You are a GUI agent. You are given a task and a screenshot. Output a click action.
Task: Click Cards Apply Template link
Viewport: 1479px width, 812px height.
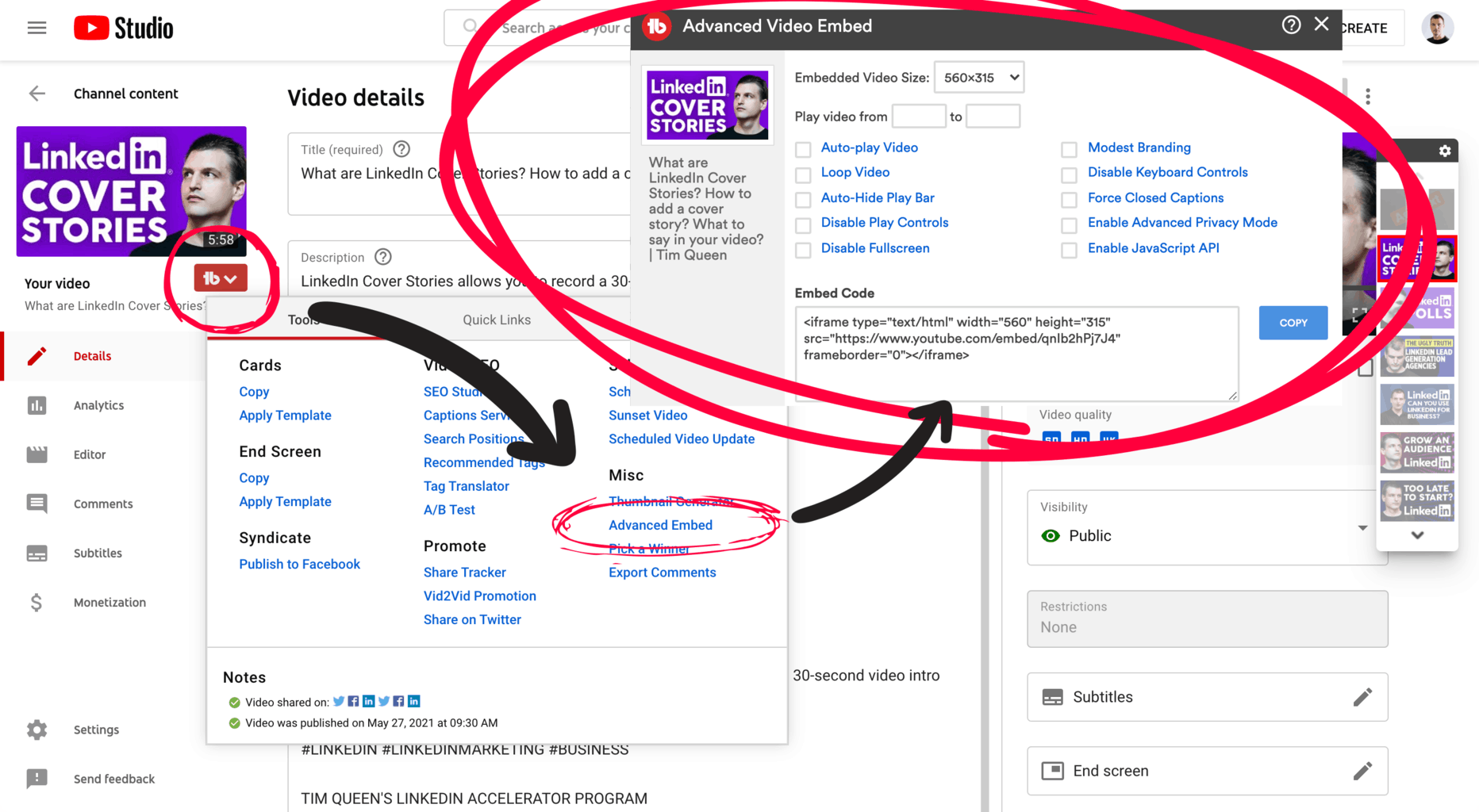click(x=285, y=416)
